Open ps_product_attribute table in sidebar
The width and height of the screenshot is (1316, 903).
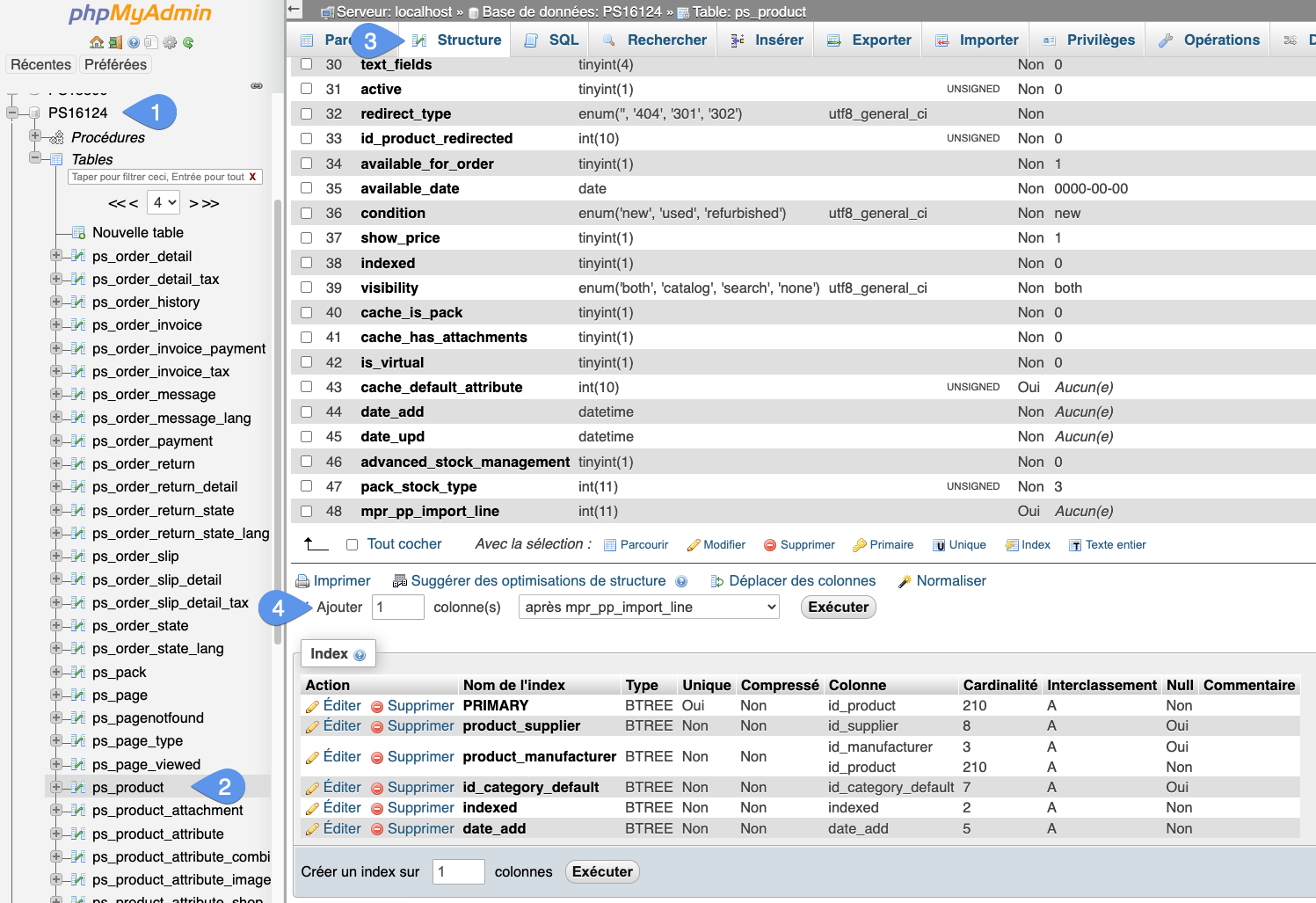click(158, 834)
